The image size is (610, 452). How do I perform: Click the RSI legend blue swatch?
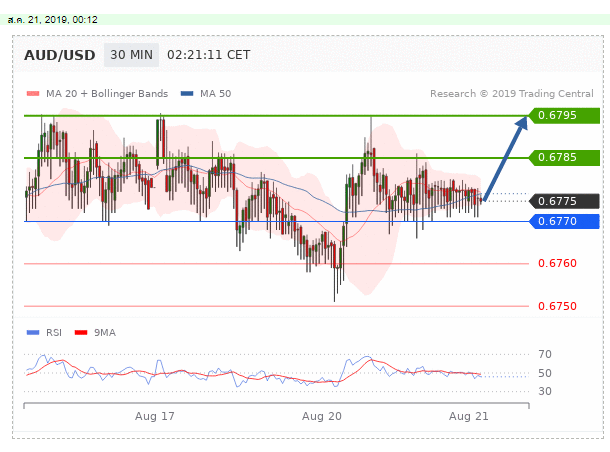coord(33,333)
